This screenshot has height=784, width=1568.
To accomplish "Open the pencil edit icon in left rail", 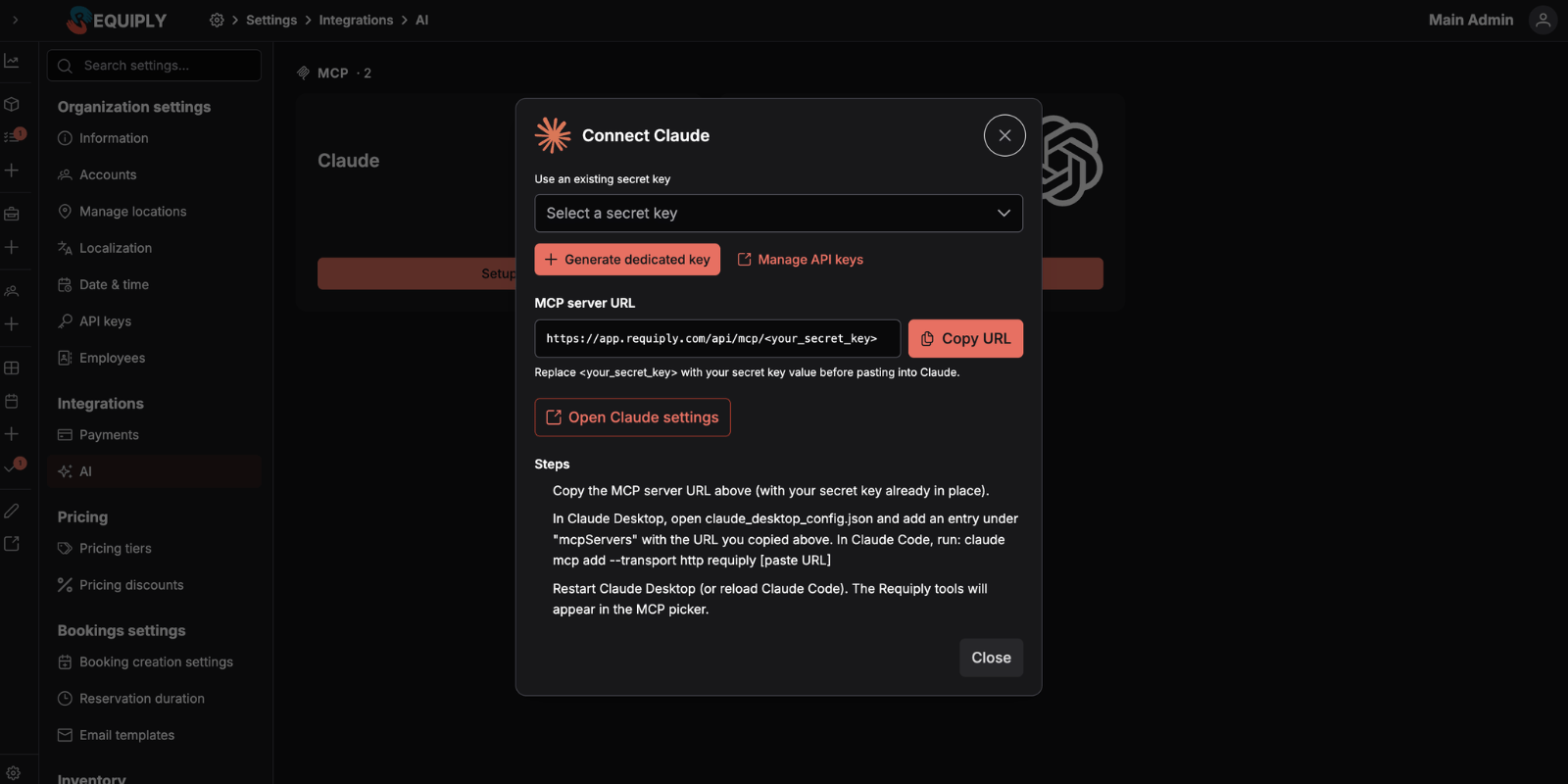I will [12, 511].
